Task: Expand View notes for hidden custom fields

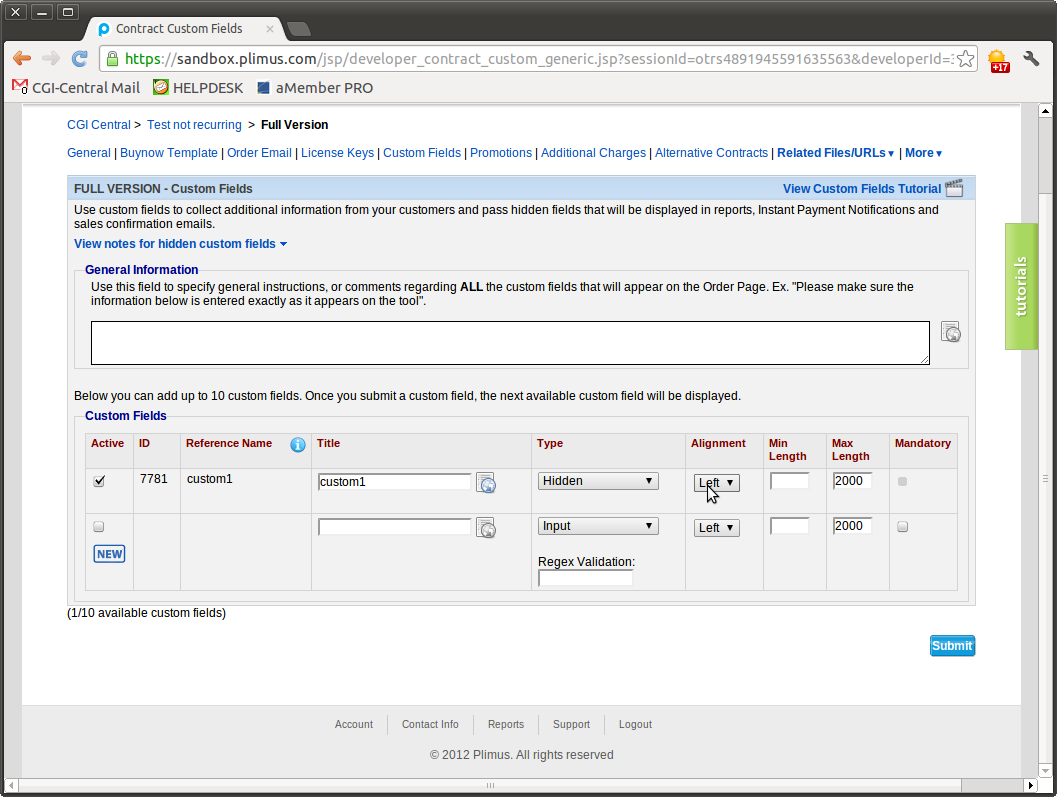Action: click(x=180, y=244)
